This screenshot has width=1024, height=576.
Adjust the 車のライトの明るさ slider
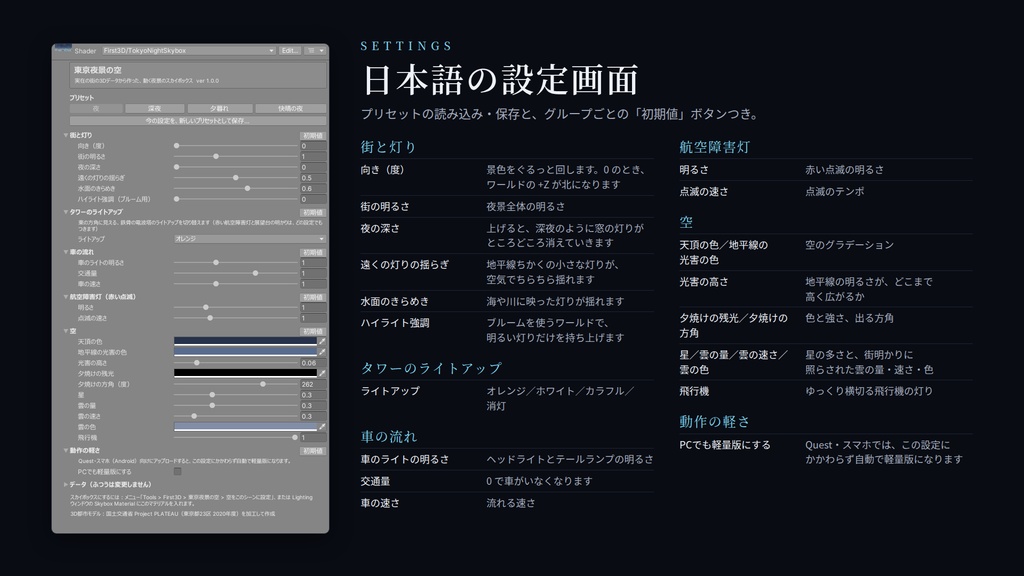pyautogui.click(x=236, y=263)
